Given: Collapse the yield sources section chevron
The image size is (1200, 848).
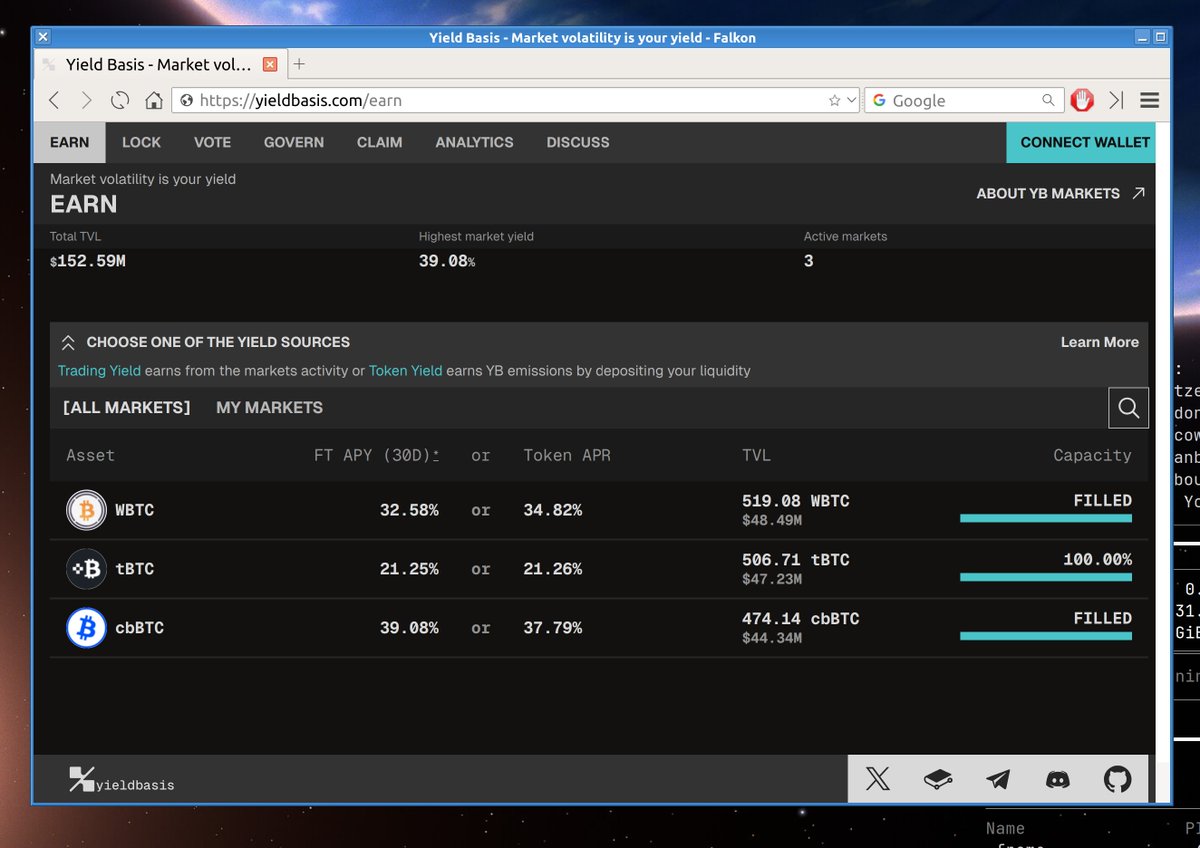Looking at the screenshot, I should click(68, 342).
